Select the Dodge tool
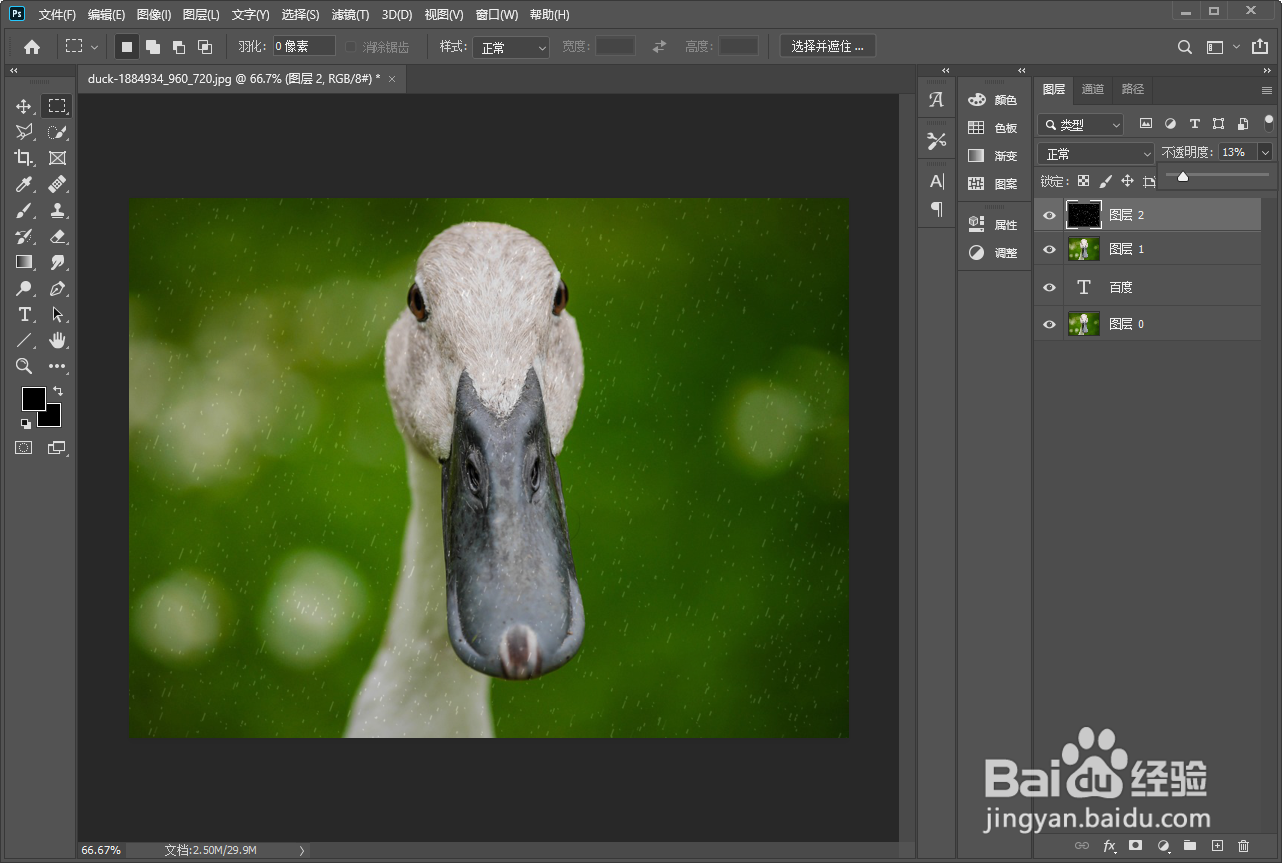1282x863 pixels. coord(24,288)
